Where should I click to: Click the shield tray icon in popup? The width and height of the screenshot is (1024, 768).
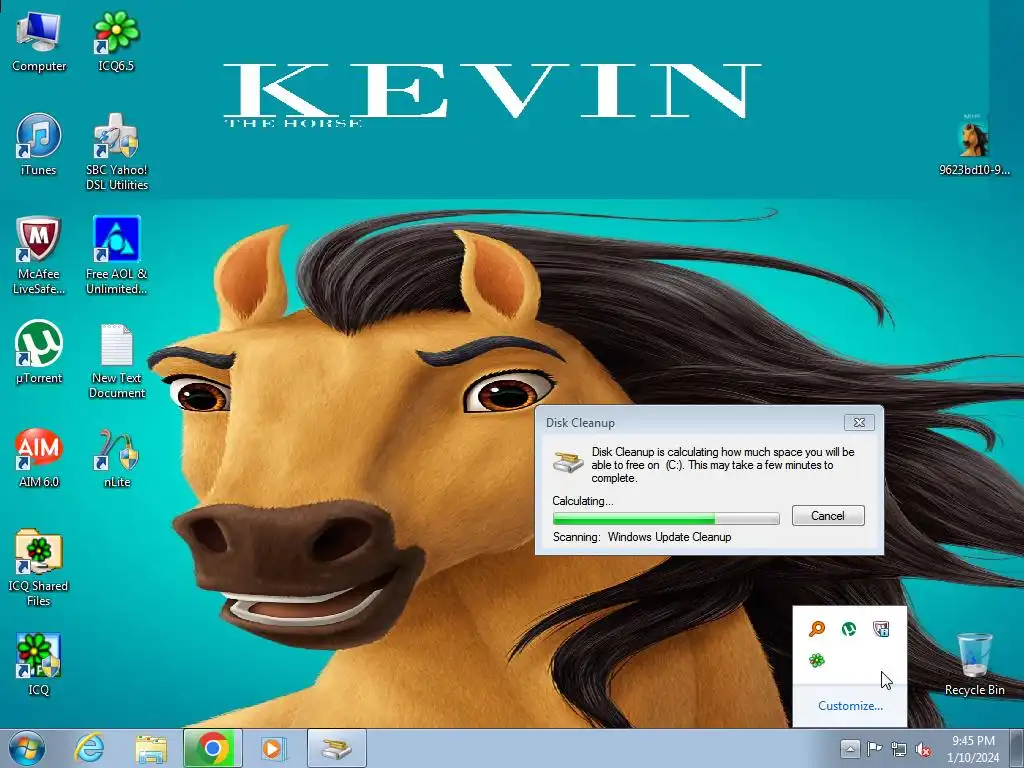coord(881,629)
